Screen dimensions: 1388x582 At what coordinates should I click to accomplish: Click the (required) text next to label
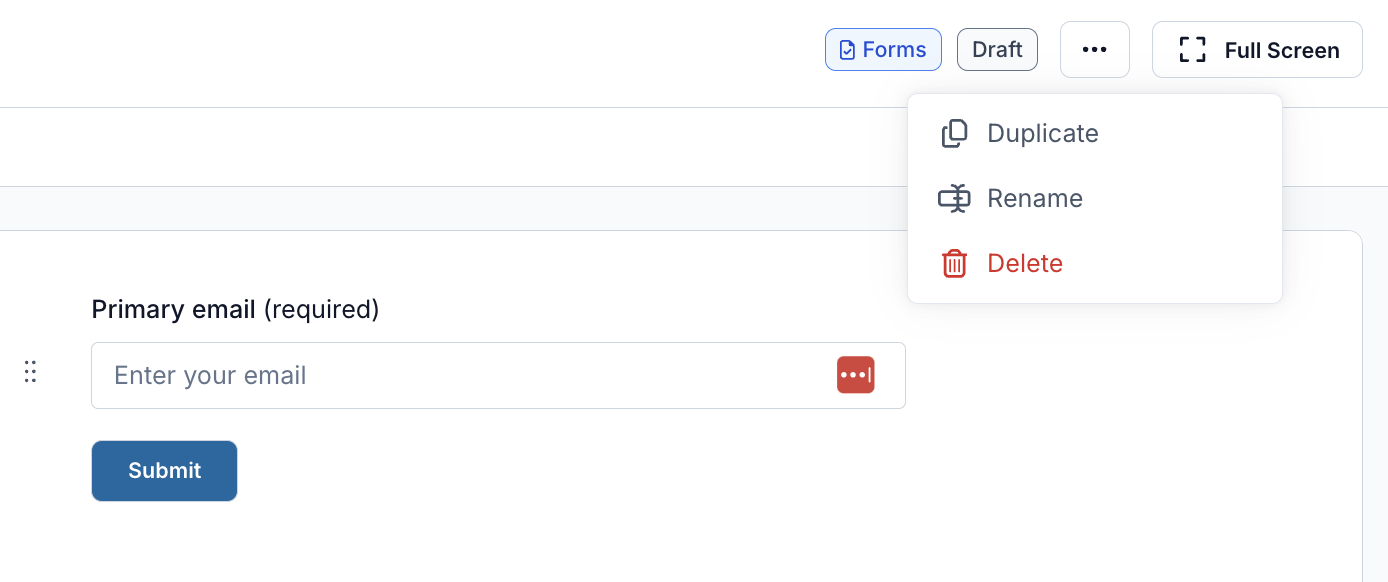(x=321, y=310)
